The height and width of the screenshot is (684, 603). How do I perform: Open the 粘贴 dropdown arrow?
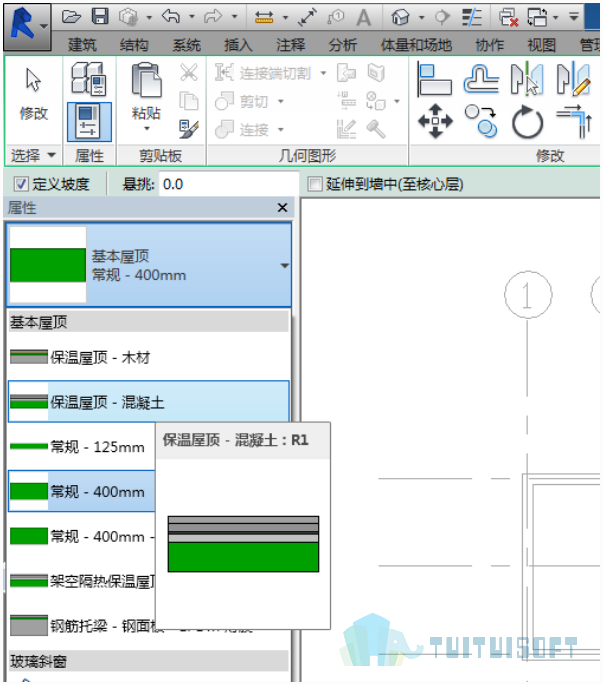(x=147, y=129)
